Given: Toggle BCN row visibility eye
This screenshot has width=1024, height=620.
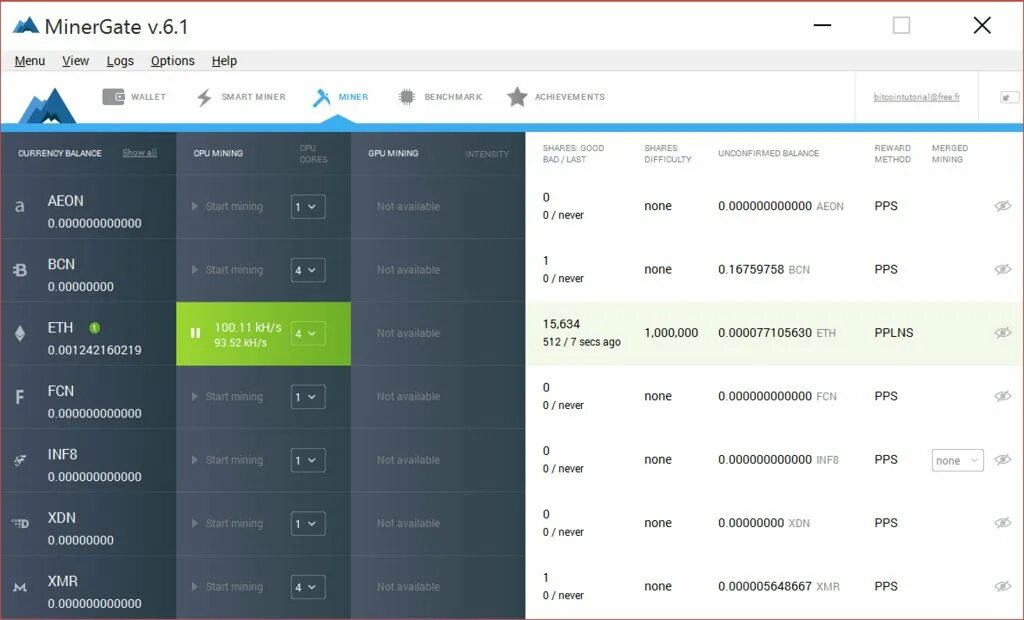Looking at the screenshot, I should click(x=1002, y=269).
